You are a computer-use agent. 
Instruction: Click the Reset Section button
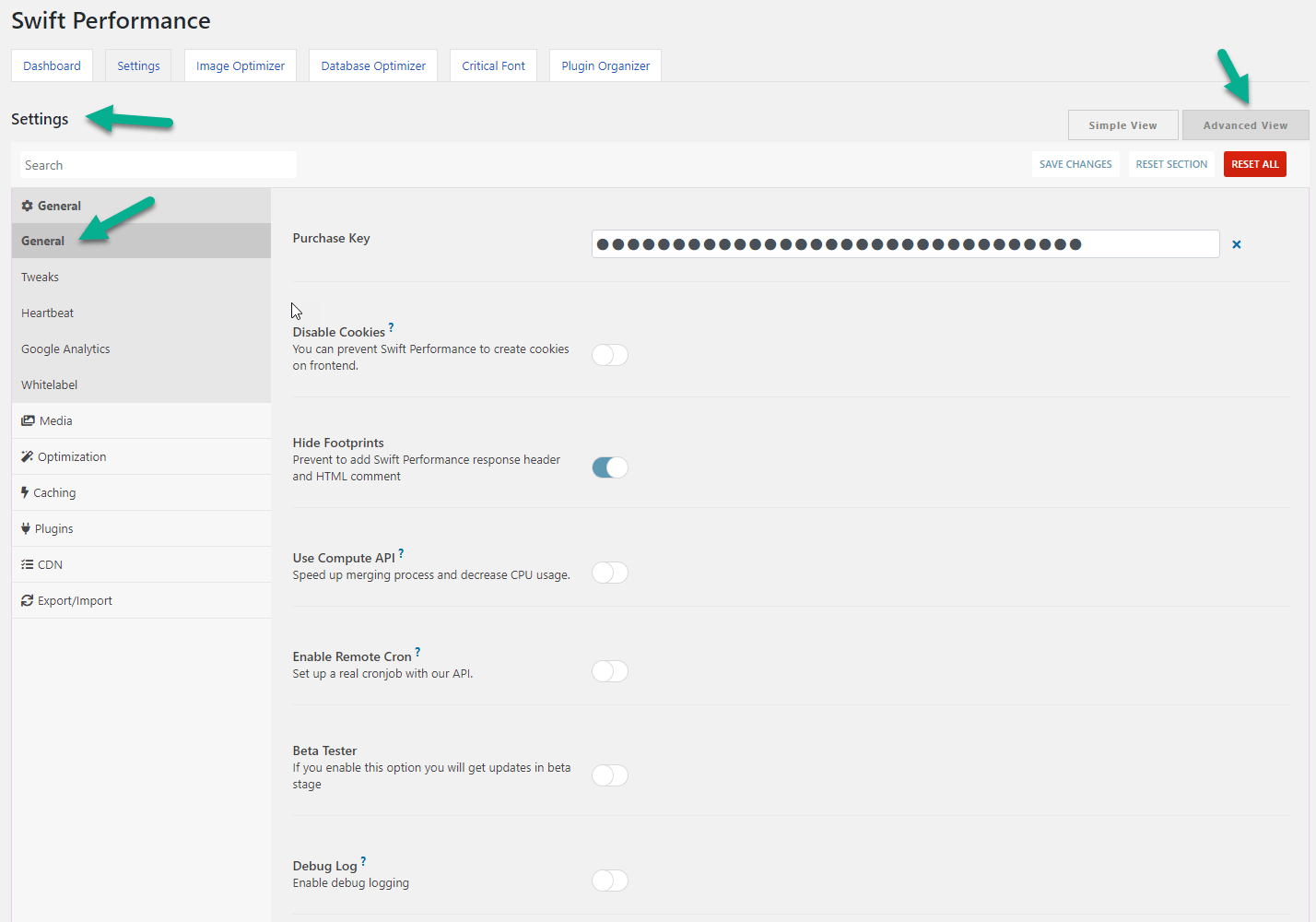[1171, 164]
